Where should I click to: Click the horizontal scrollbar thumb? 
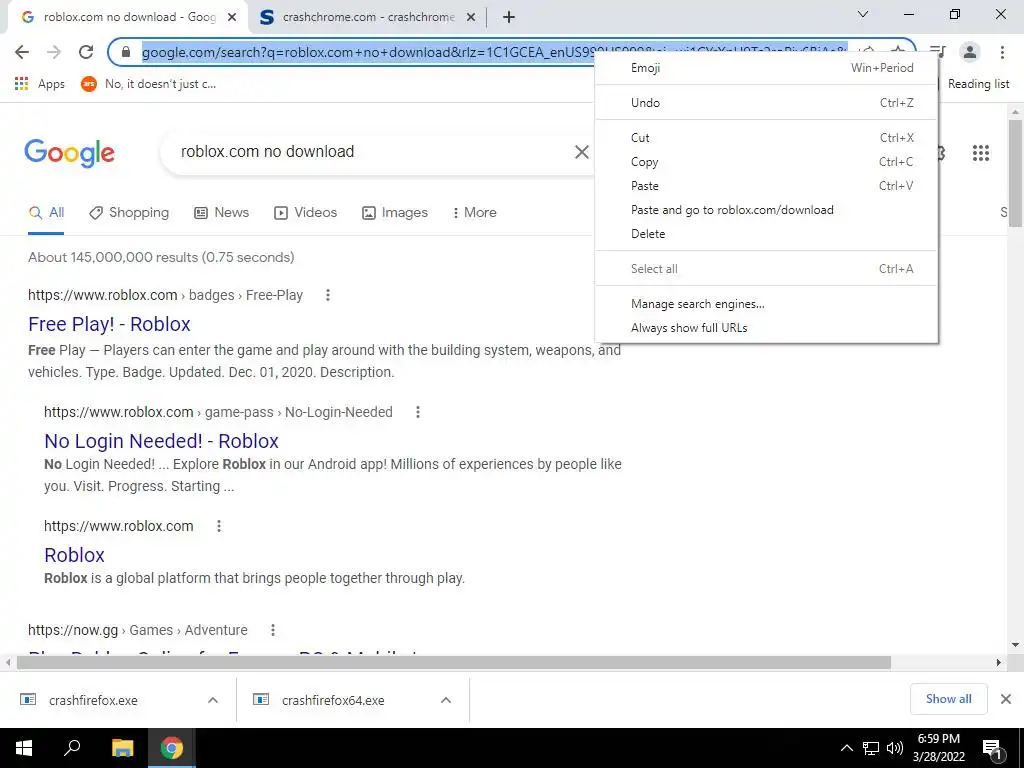click(x=454, y=663)
